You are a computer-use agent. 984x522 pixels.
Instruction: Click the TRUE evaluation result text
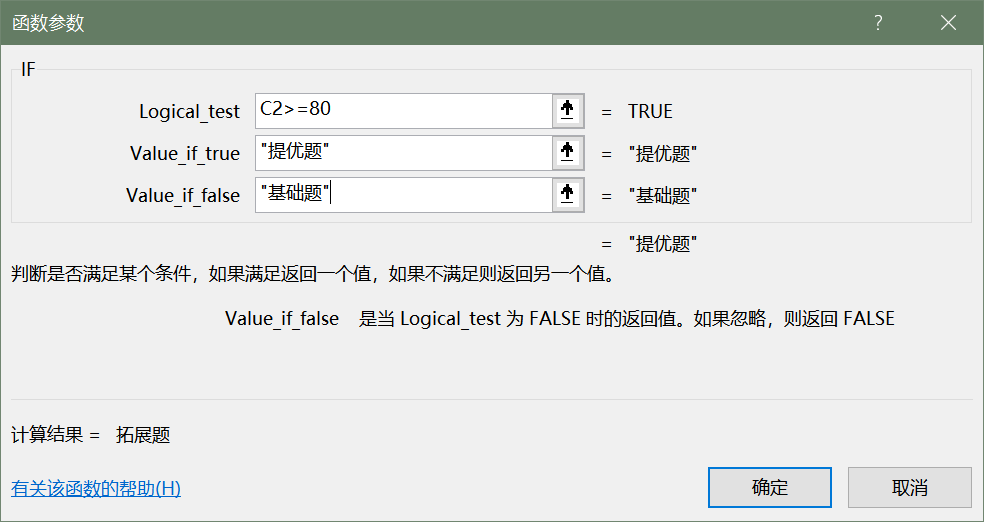pos(650,112)
